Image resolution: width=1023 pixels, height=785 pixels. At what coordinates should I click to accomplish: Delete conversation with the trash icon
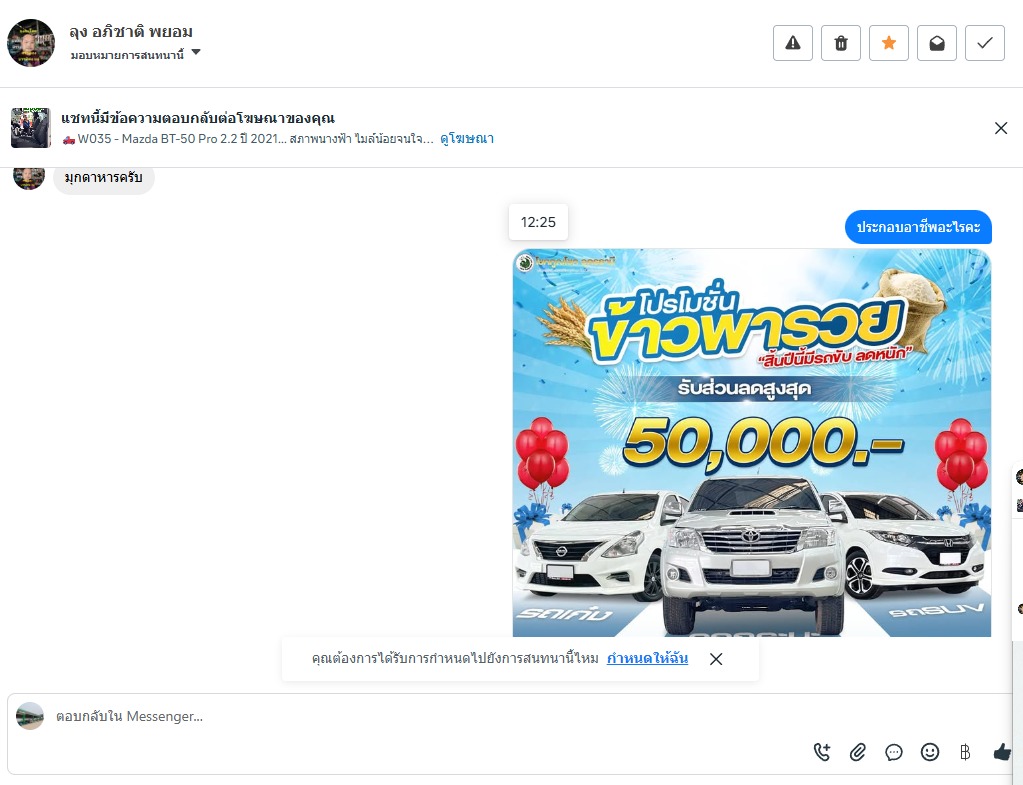pyautogui.click(x=841, y=43)
